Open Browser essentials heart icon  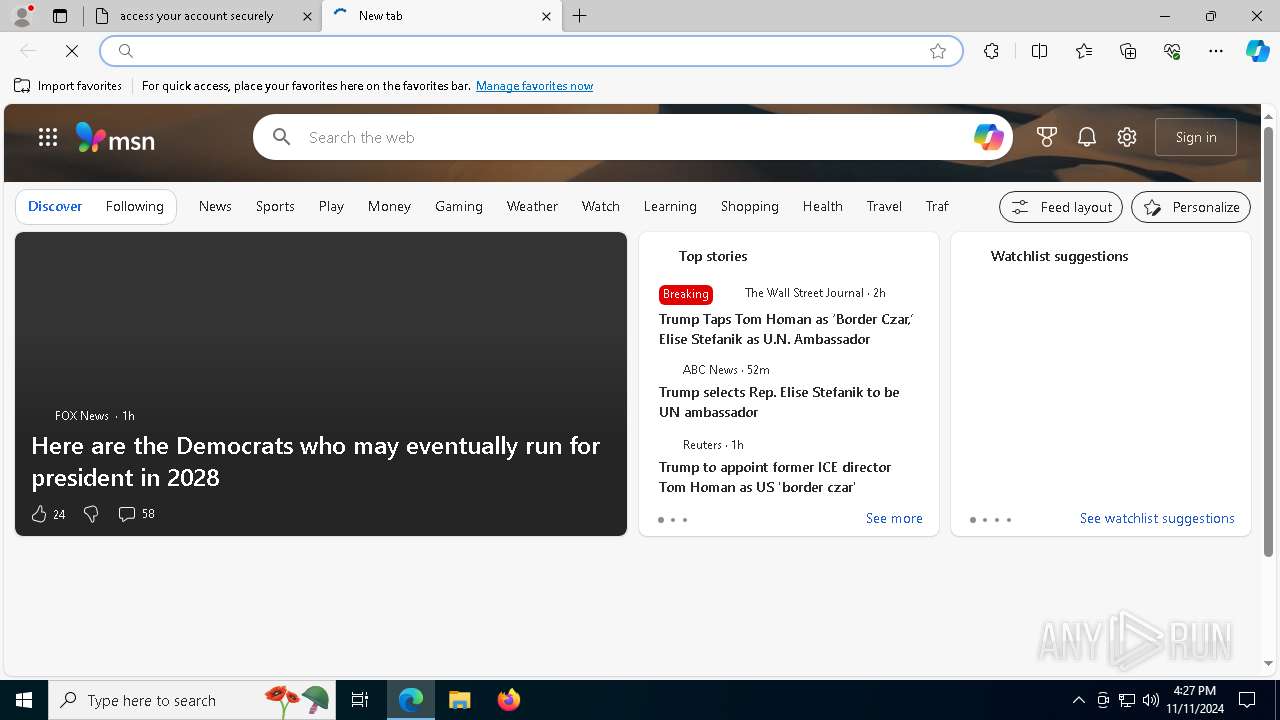1172,51
